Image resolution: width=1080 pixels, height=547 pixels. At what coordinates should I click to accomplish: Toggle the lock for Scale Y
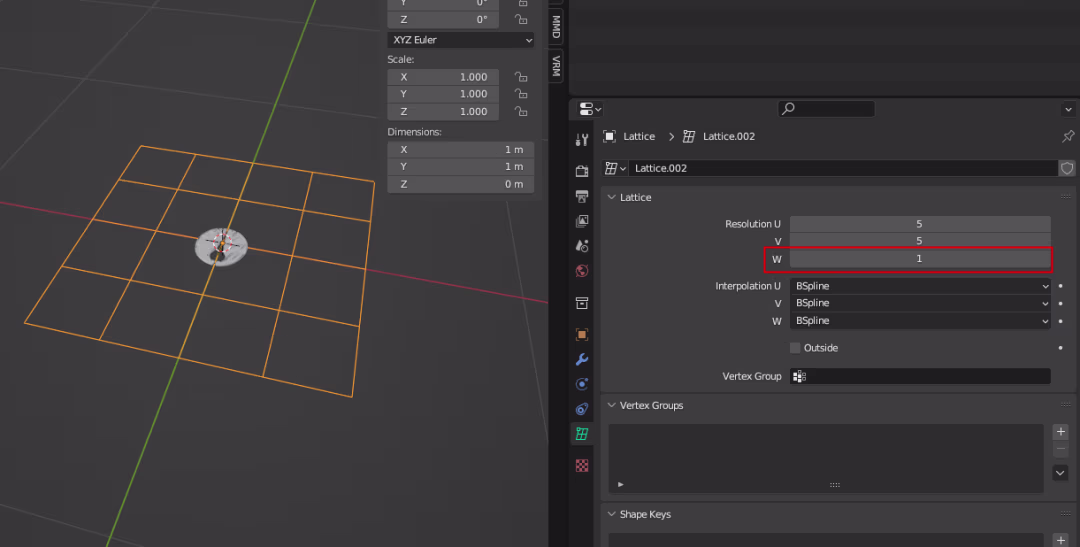click(521, 94)
